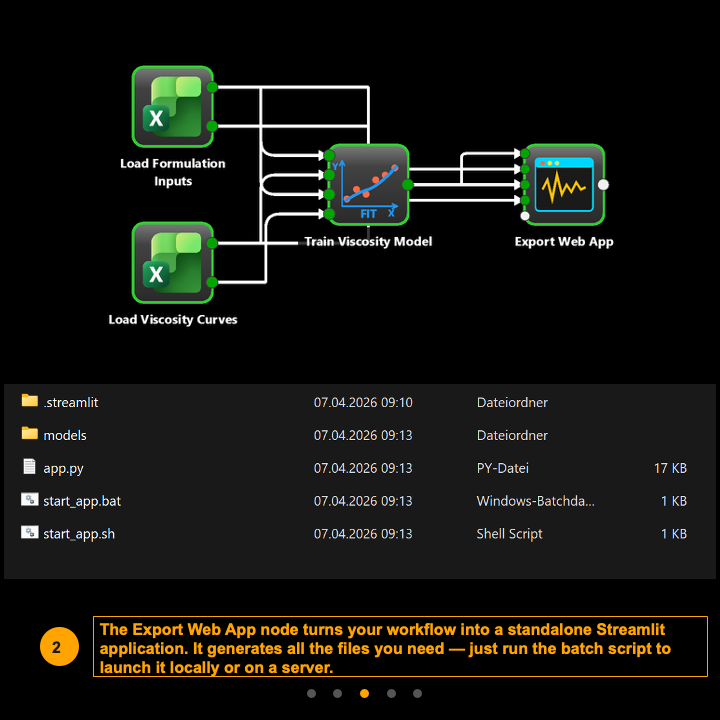Go to the fifth carousel page dot
The image size is (720, 720).
[x=417, y=693]
